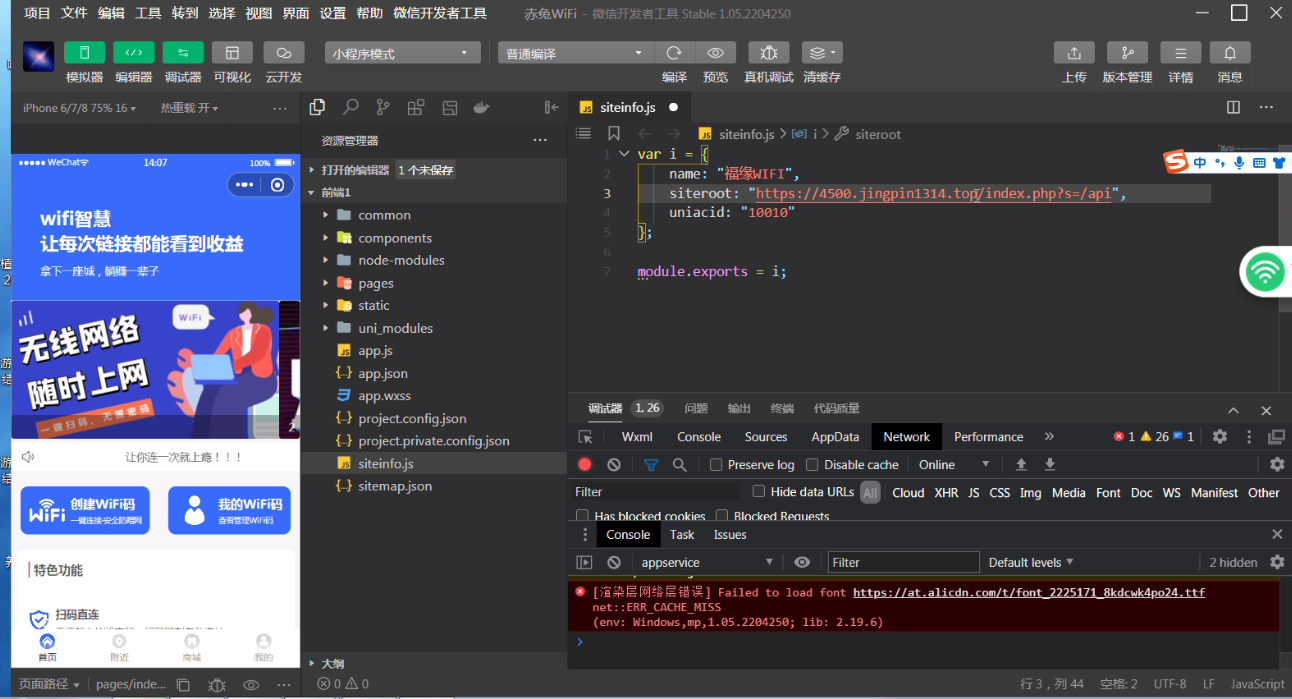
Task: Toggle Preserve log checkbox
Action: point(716,465)
